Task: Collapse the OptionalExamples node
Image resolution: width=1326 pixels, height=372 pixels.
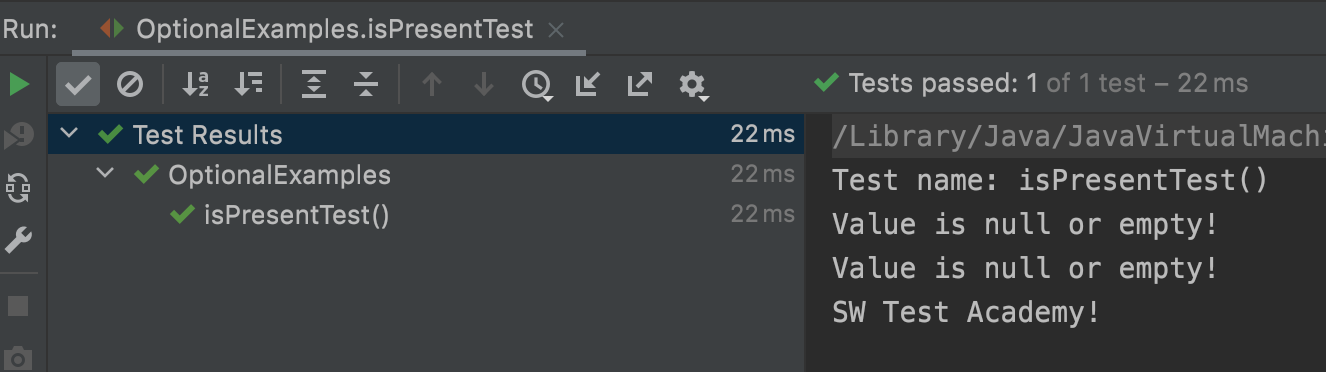Action: pos(105,174)
